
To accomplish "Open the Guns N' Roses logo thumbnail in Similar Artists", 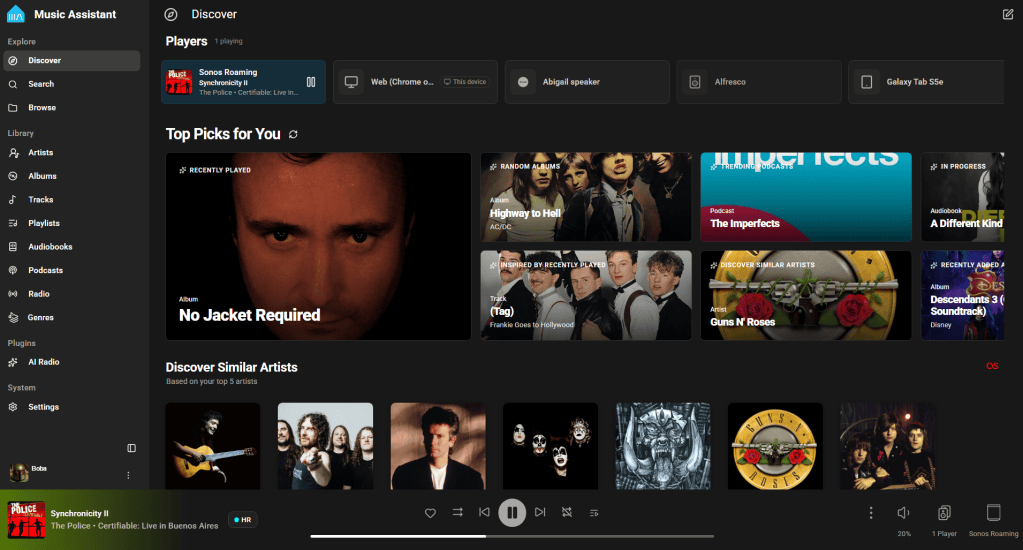I will coord(775,446).
